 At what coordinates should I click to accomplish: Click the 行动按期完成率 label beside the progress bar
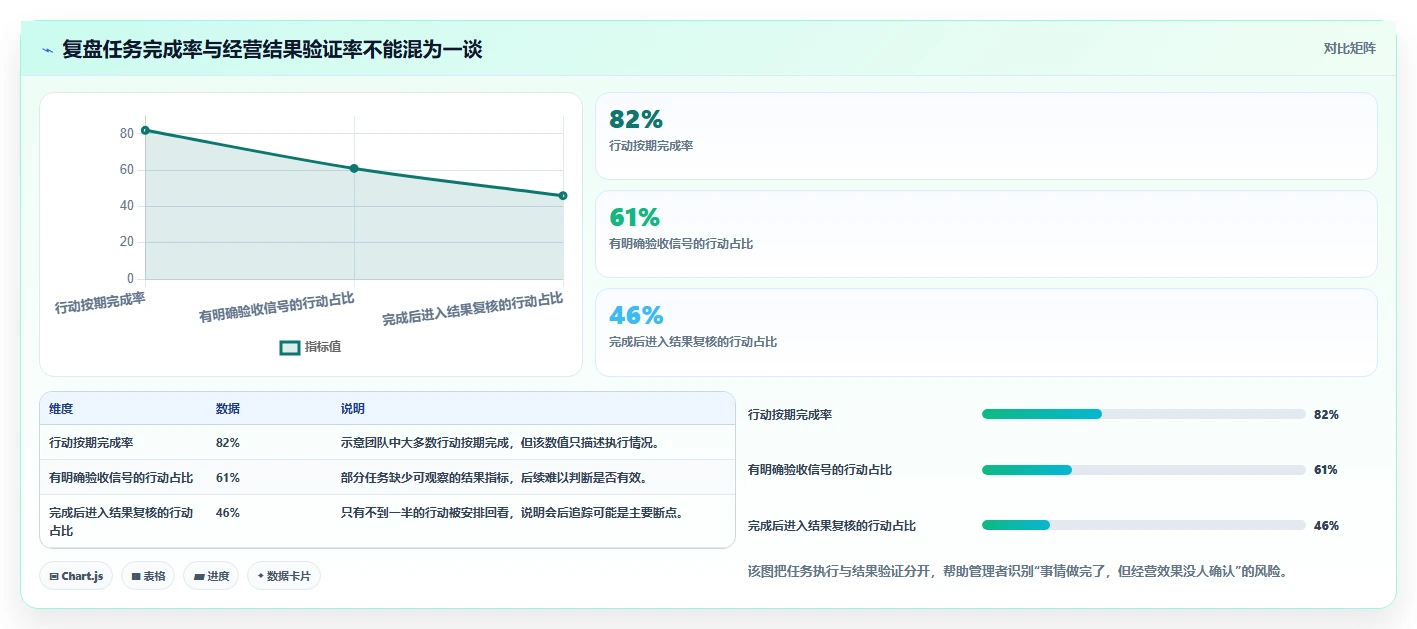click(790, 414)
